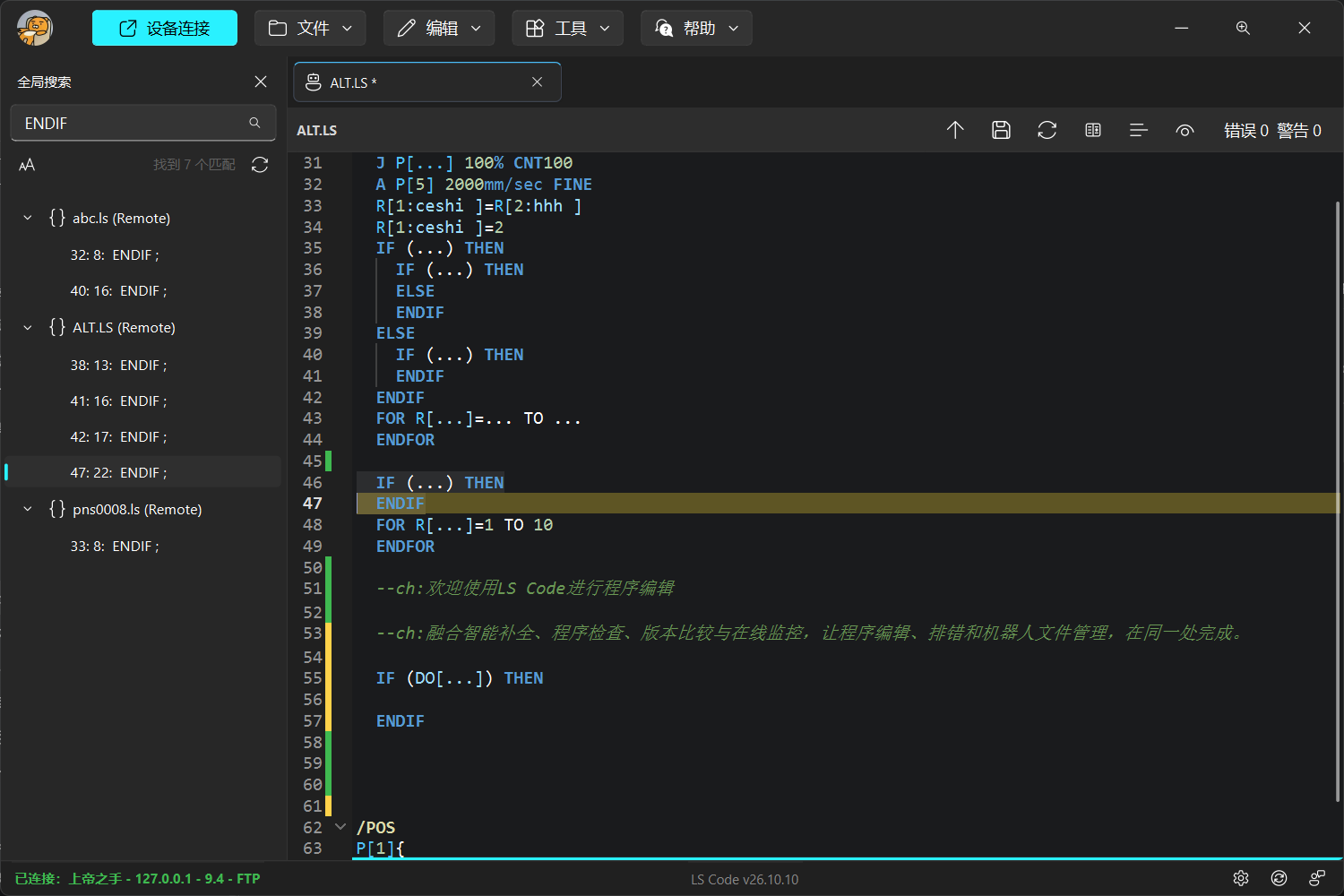The width and height of the screenshot is (1344, 896).
Task: Click the rightmost status bar connection icon
Action: coord(1317,878)
